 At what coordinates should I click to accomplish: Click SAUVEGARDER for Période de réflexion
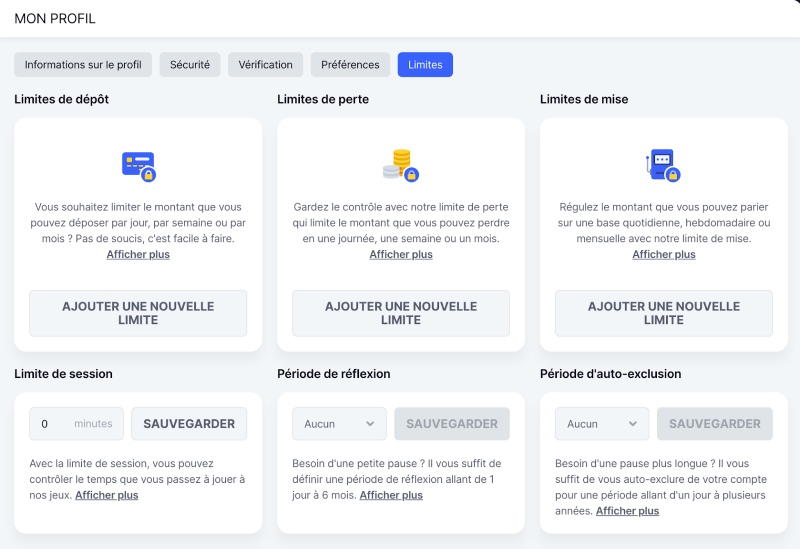[452, 423]
